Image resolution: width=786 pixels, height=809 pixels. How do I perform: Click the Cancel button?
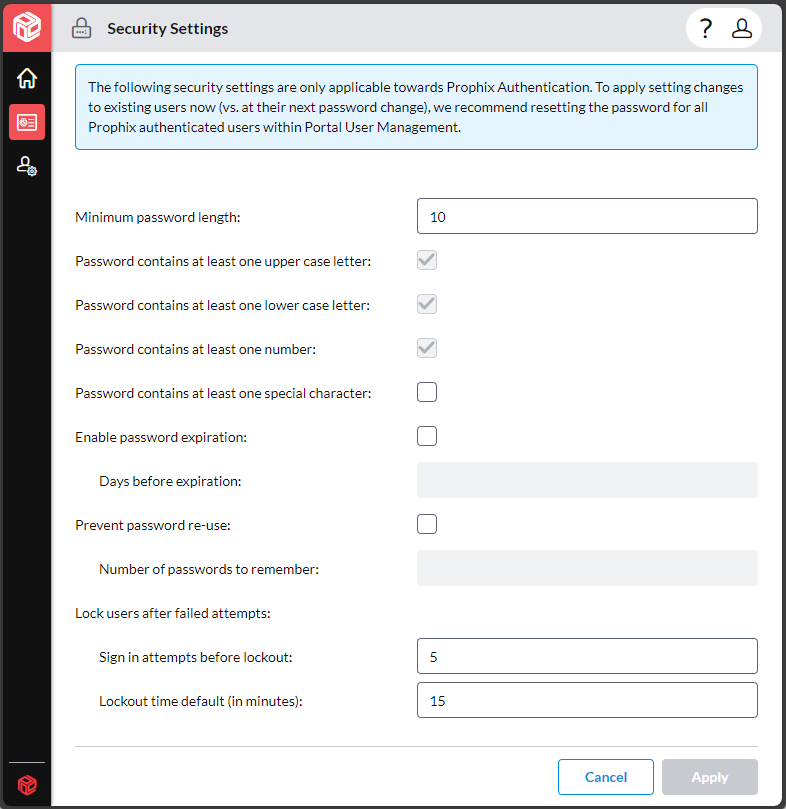(606, 777)
